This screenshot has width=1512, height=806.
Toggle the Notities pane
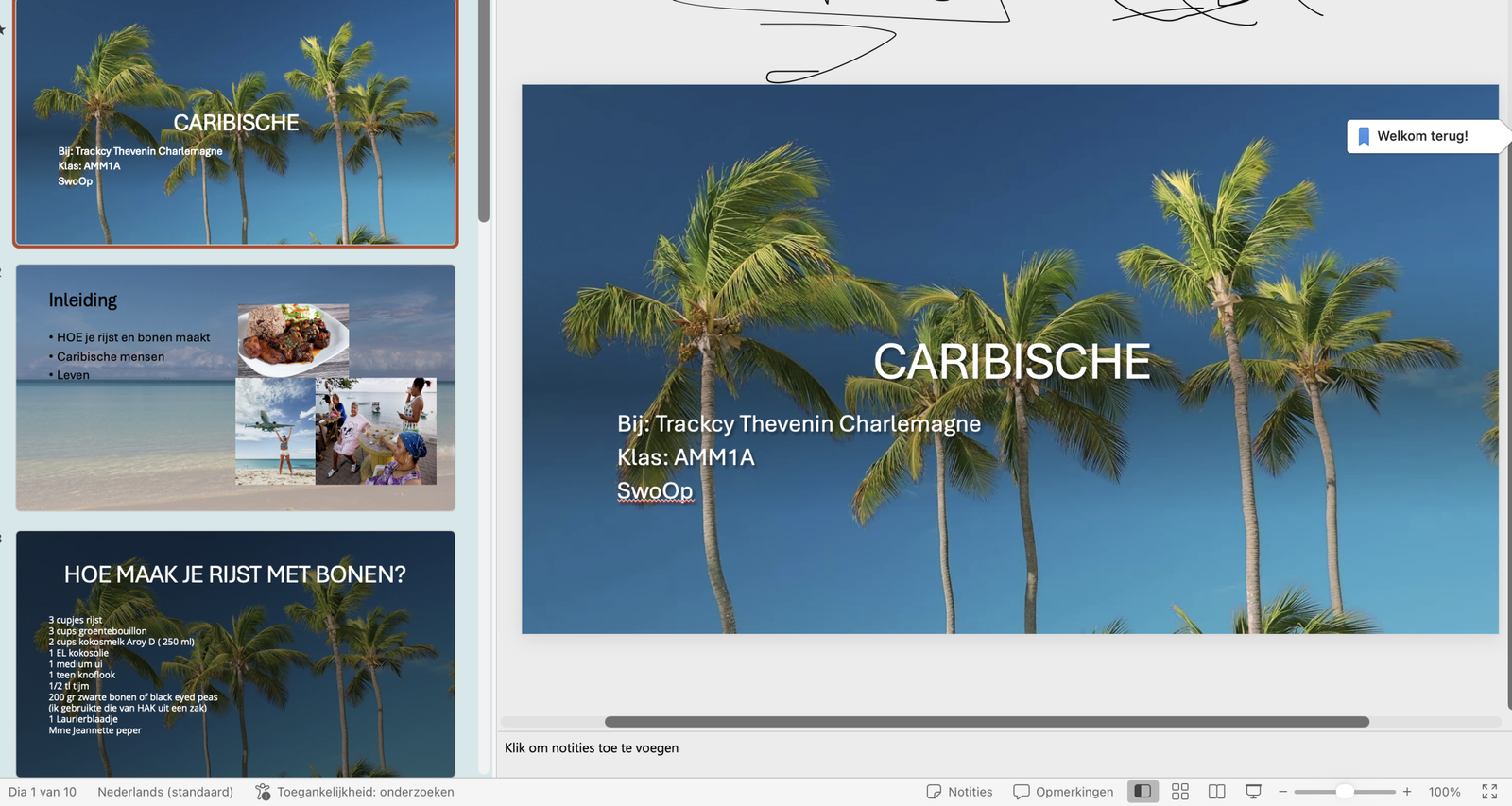[x=959, y=792]
